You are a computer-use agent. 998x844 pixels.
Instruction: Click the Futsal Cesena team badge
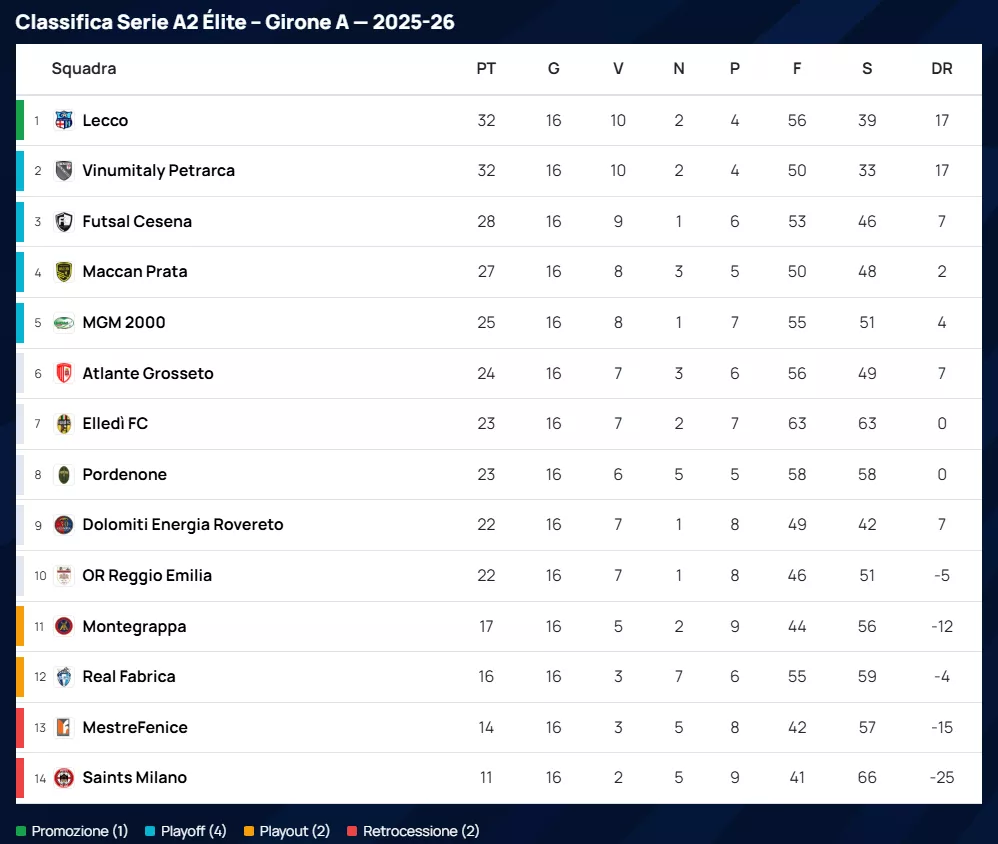[64, 221]
